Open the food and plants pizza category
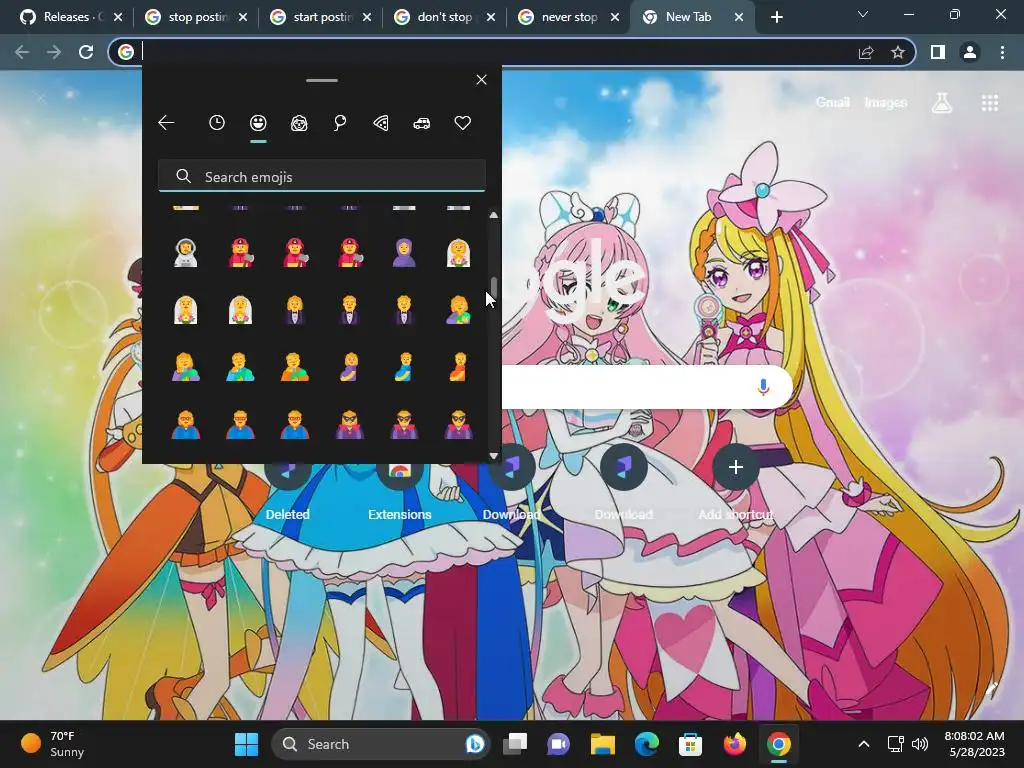Screen dimensions: 1024x768 [381, 123]
